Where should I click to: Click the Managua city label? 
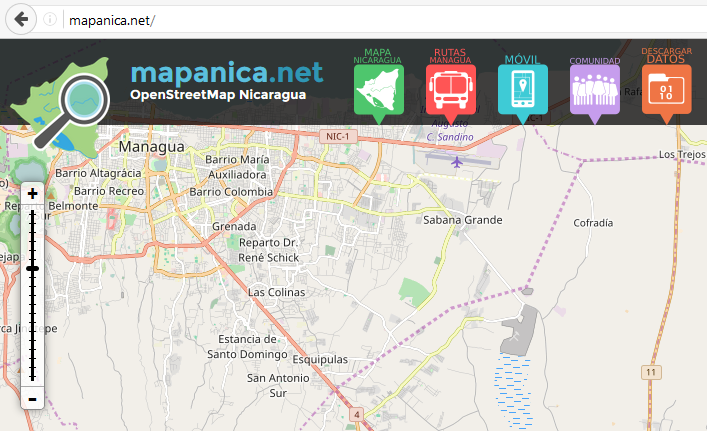(152, 147)
